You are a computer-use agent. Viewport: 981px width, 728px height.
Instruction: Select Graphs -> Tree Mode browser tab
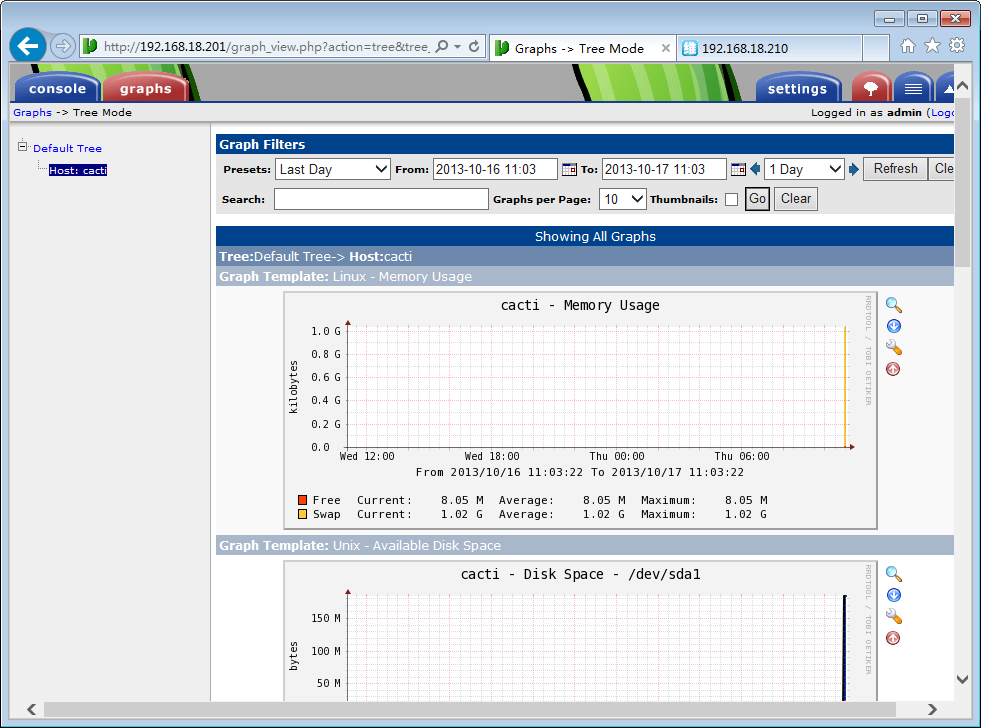[579, 48]
